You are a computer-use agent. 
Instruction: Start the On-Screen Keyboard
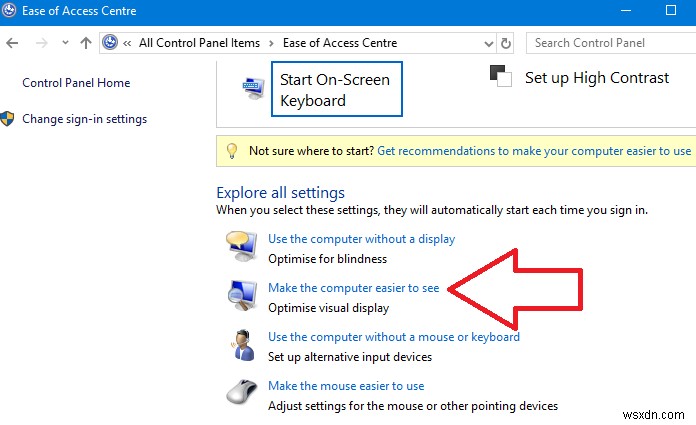tap(335, 90)
